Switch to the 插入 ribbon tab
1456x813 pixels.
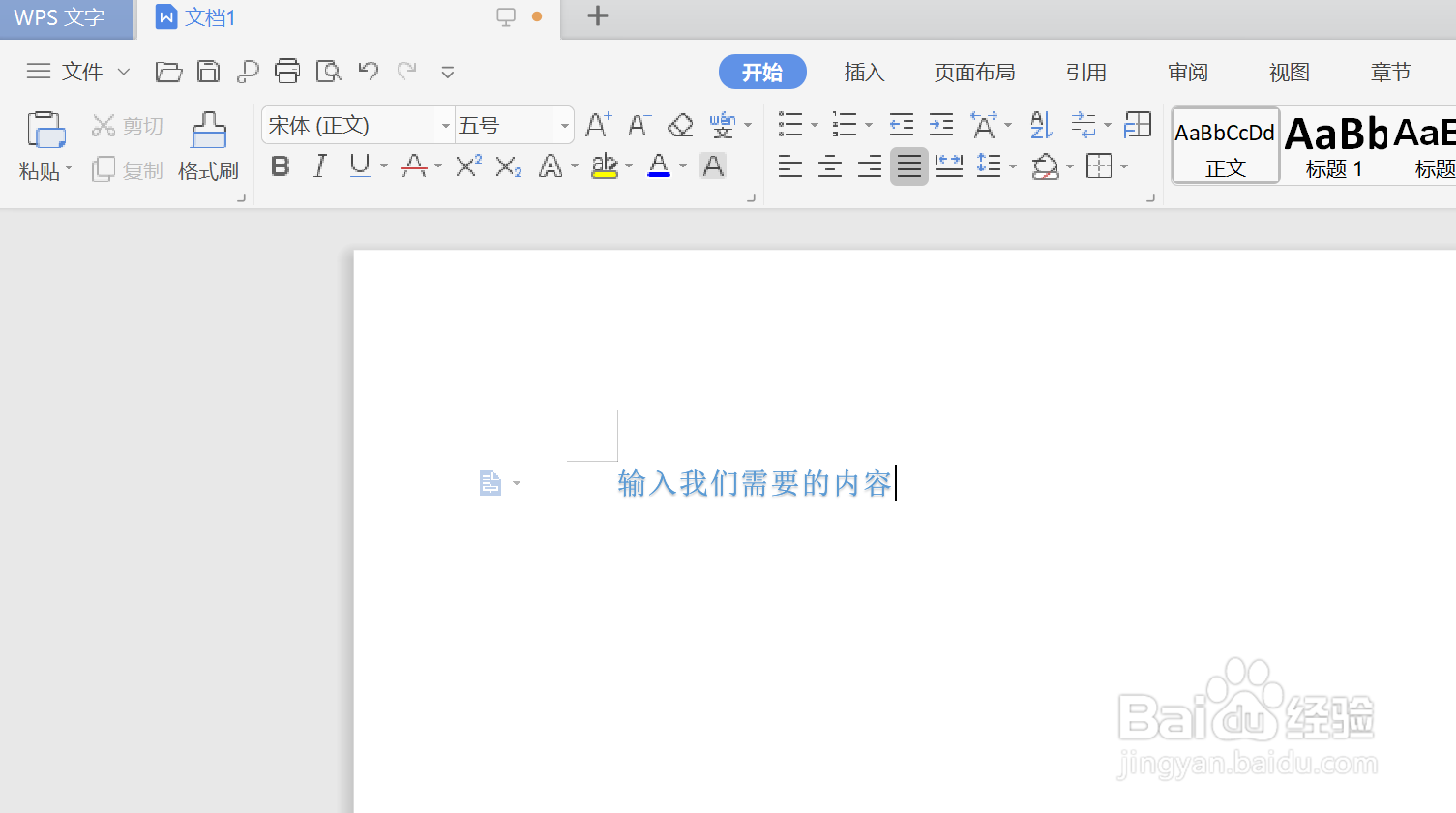864,71
